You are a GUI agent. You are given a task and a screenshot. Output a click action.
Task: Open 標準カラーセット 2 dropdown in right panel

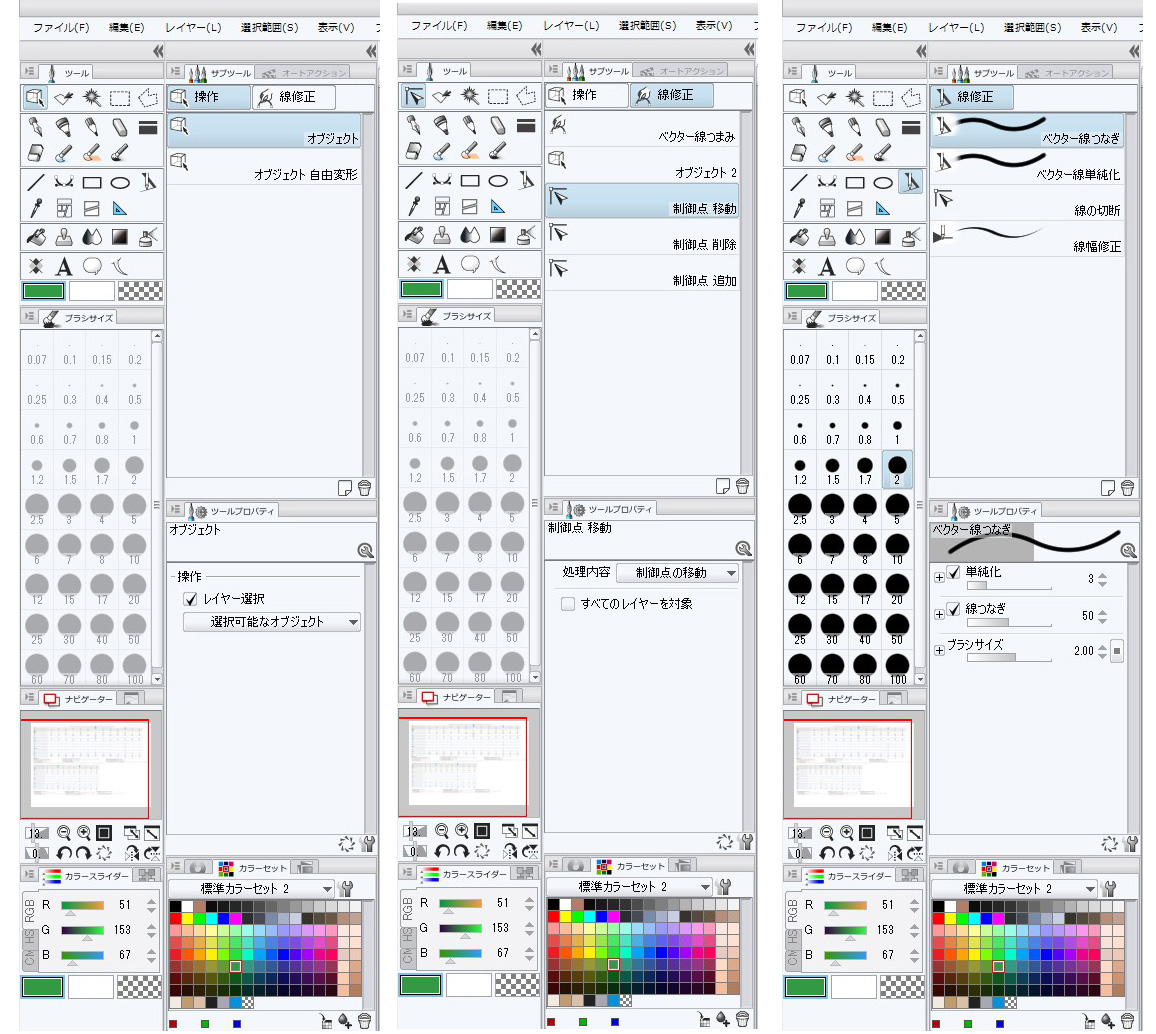tap(1014, 889)
